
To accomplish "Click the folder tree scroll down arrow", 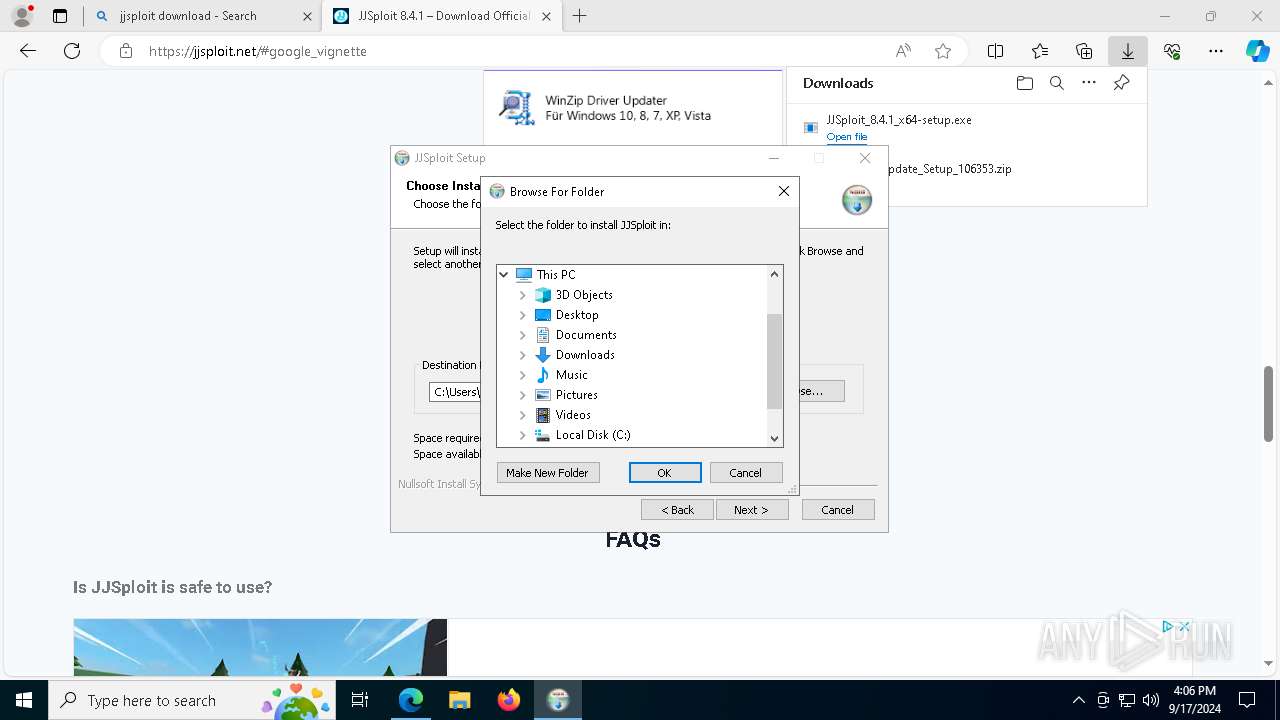I will 774,438.
